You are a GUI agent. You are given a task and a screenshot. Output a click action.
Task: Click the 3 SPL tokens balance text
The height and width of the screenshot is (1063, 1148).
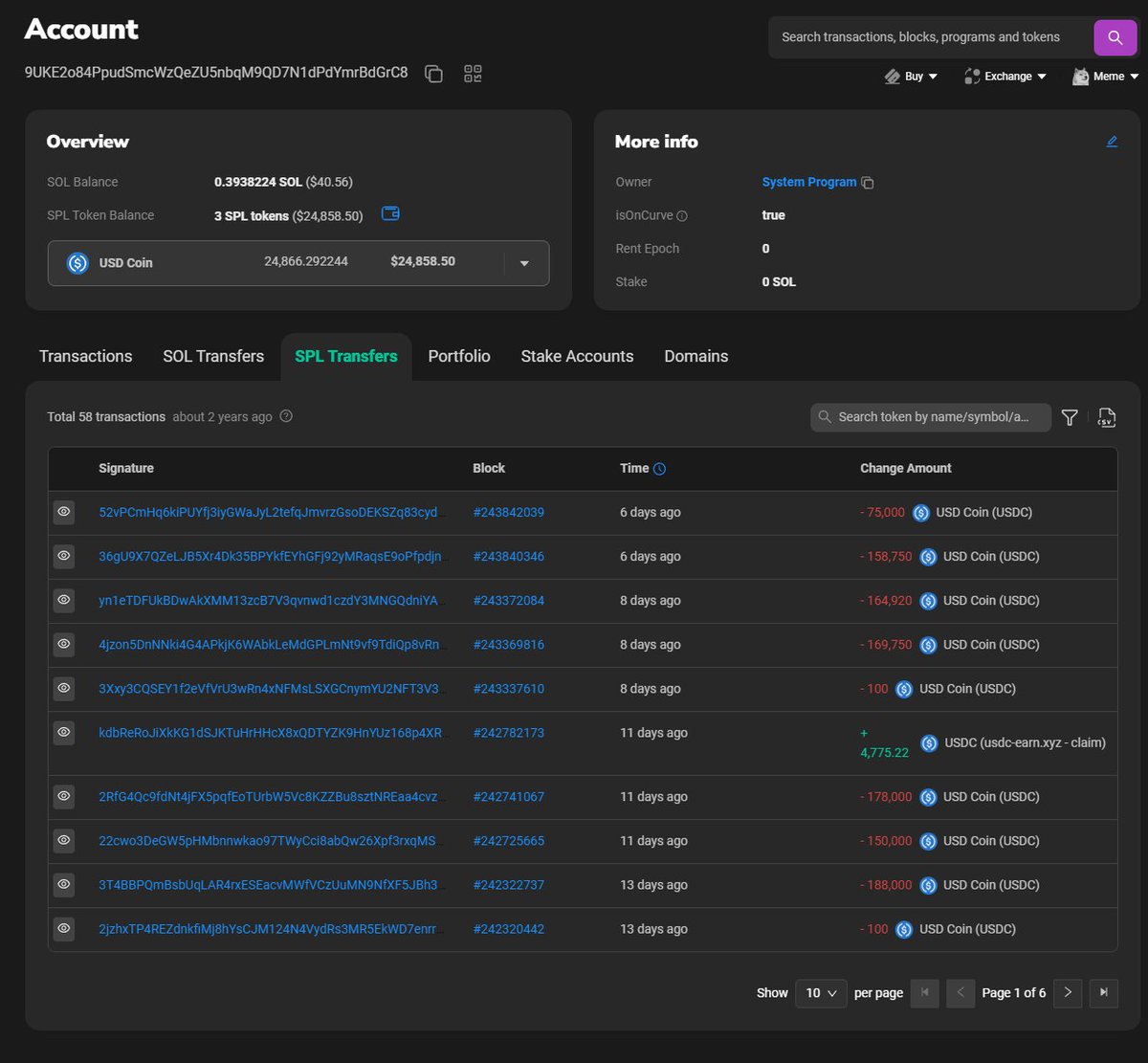click(252, 216)
